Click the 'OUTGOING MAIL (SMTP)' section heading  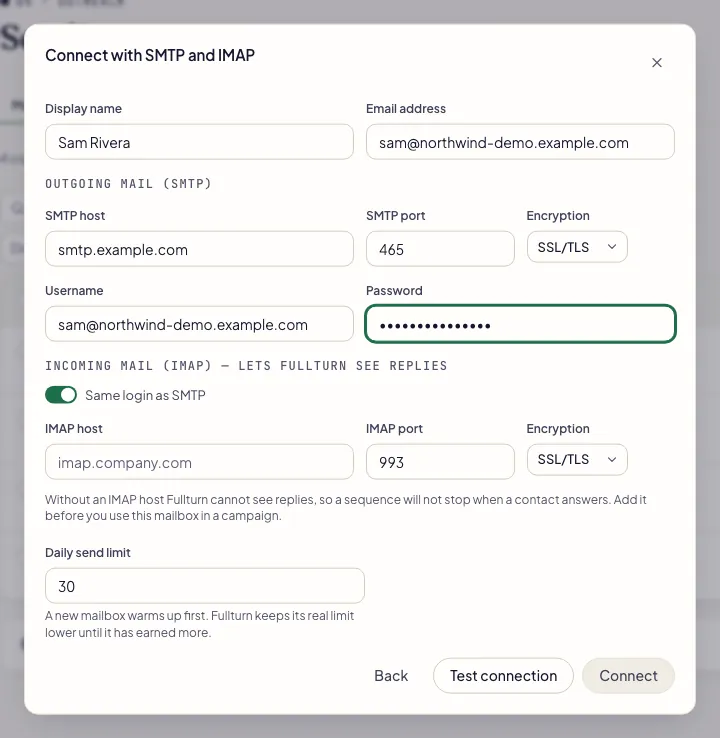[x=128, y=184]
